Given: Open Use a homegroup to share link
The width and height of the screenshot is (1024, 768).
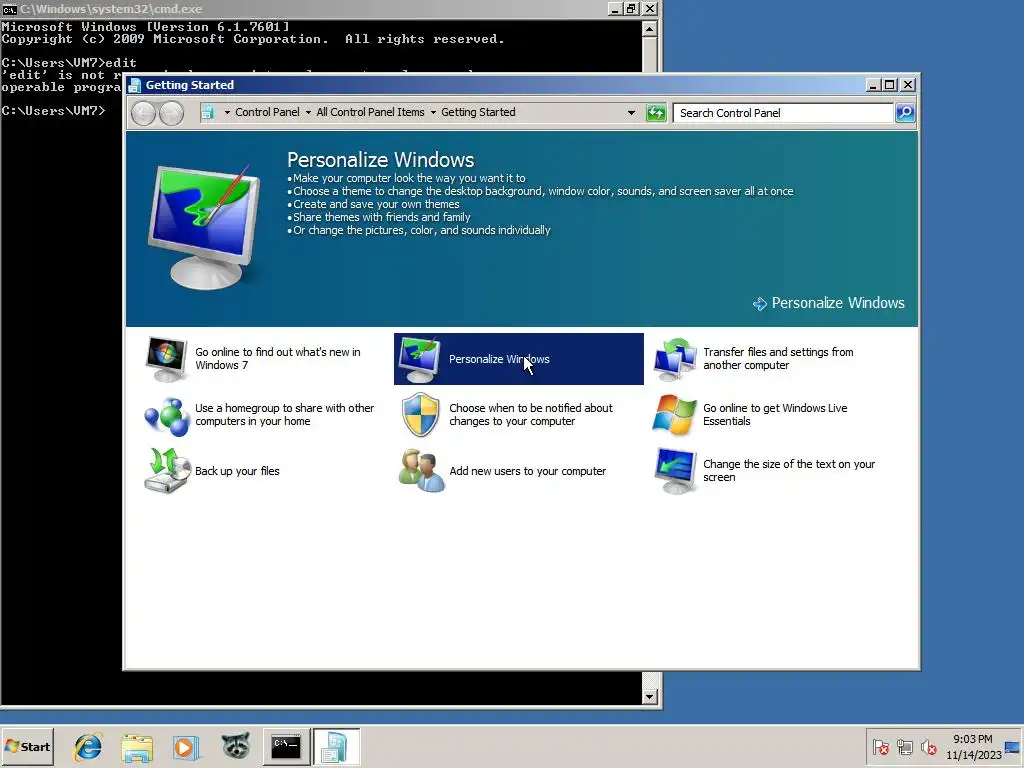Looking at the screenshot, I should (284, 415).
